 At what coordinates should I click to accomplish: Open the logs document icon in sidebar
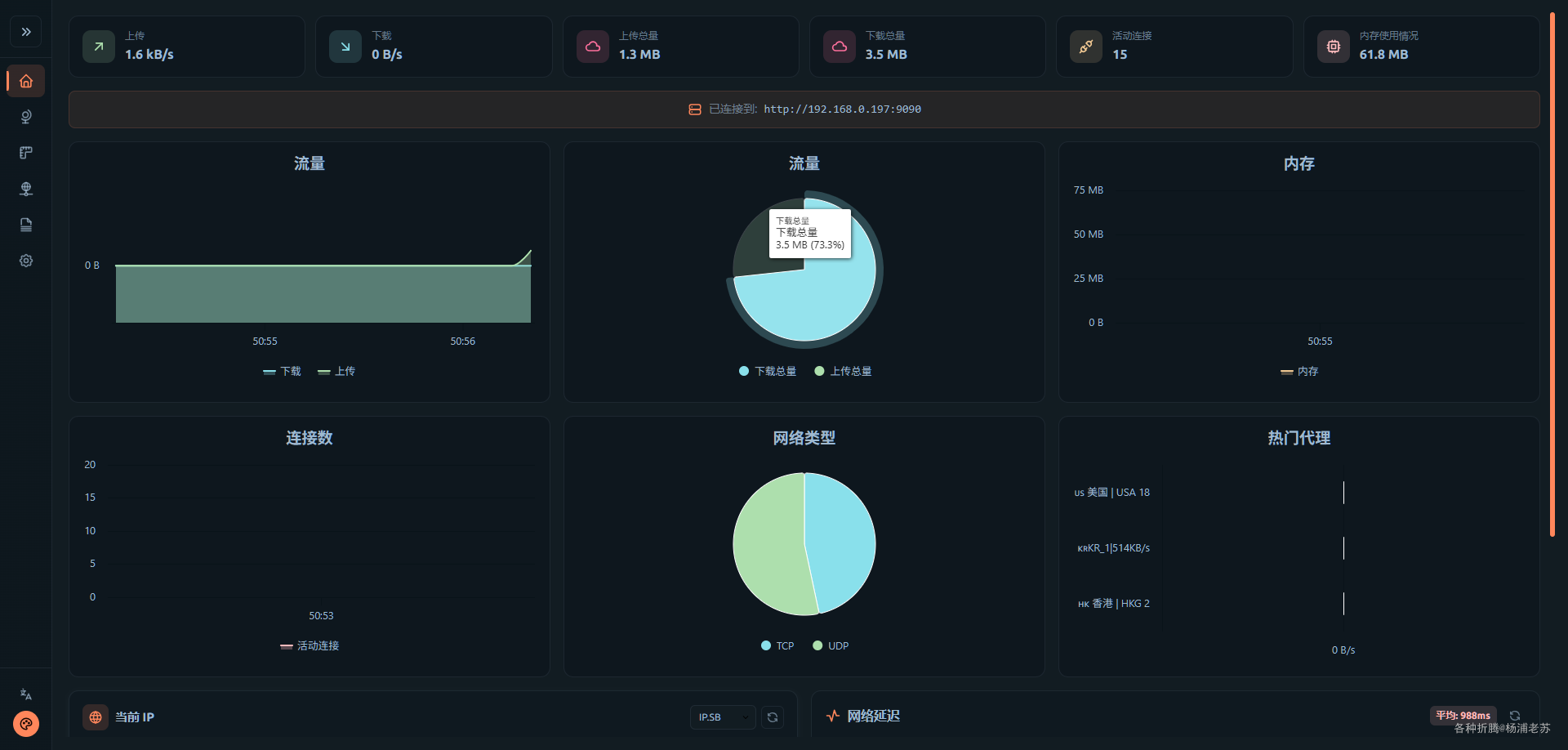(x=26, y=225)
